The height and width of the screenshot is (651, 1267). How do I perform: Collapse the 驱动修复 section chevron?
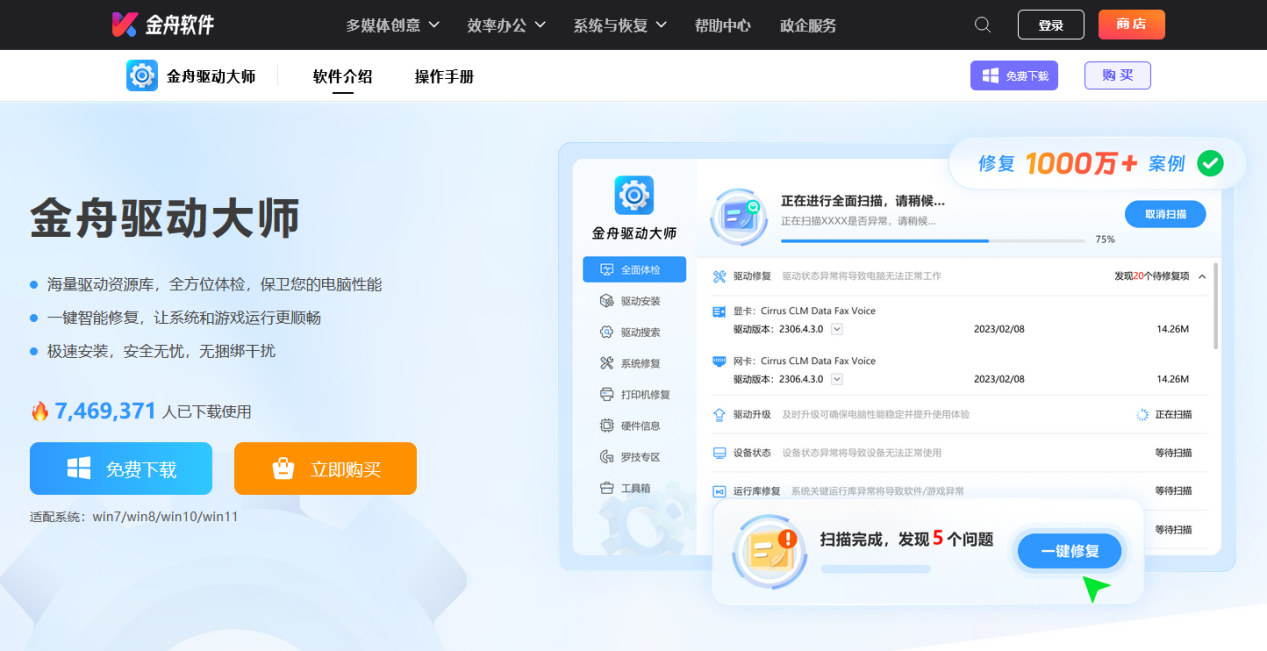click(x=1202, y=276)
